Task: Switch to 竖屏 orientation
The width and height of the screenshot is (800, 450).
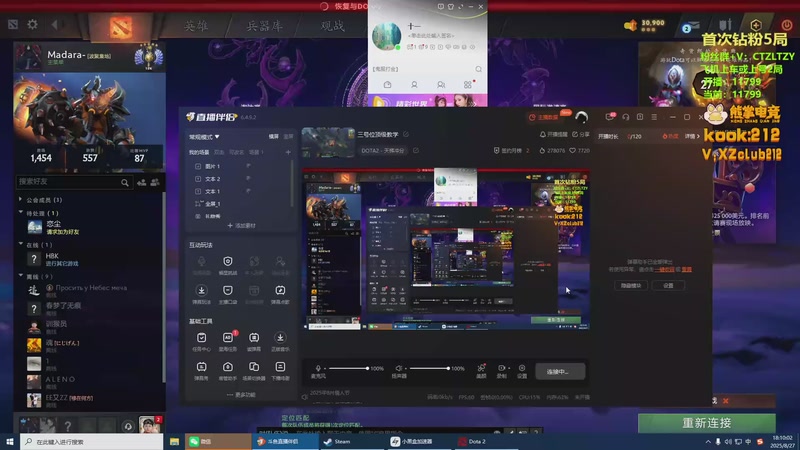Action: [x=288, y=137]
